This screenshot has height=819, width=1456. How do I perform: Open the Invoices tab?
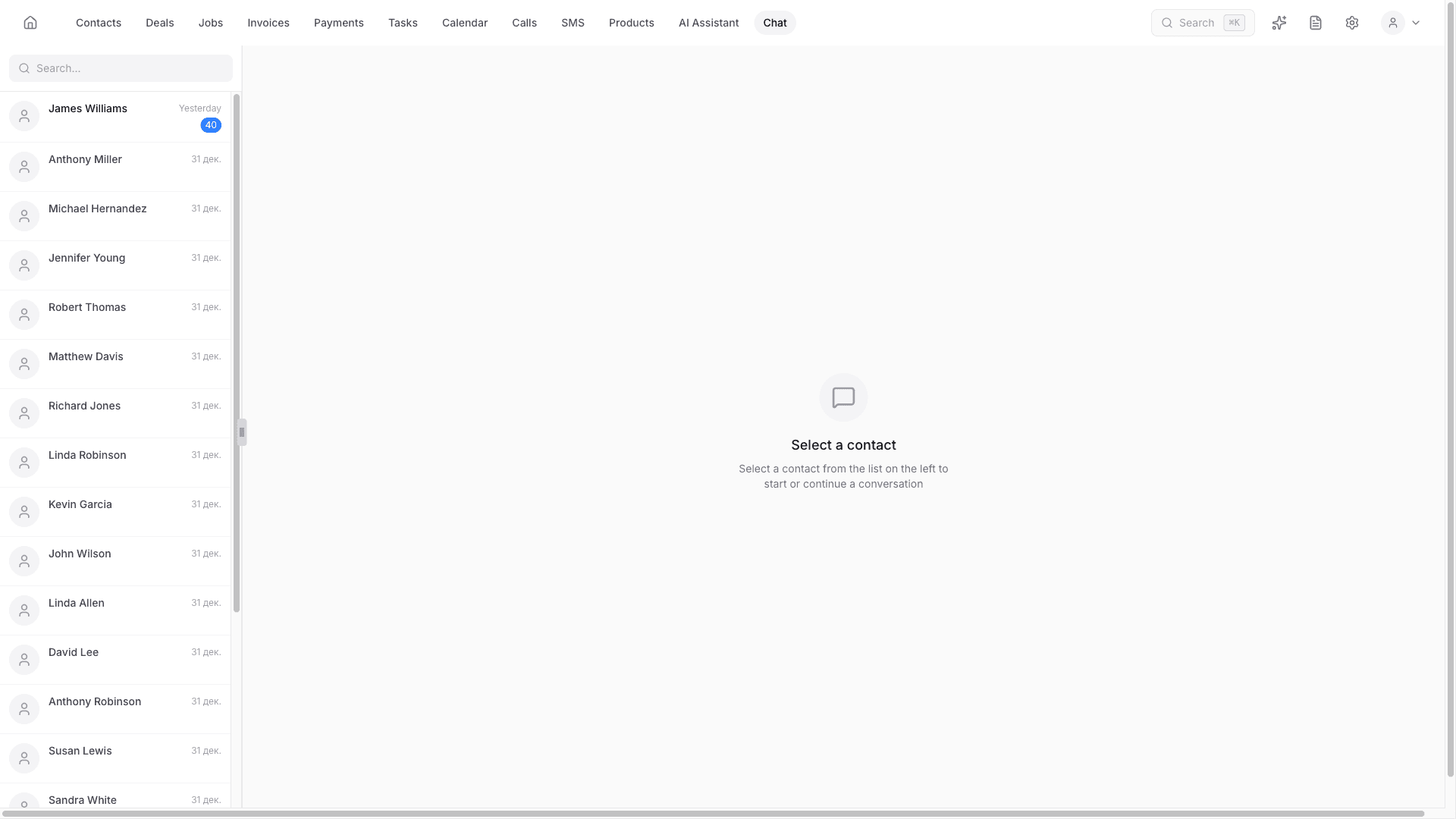[268, 23]
